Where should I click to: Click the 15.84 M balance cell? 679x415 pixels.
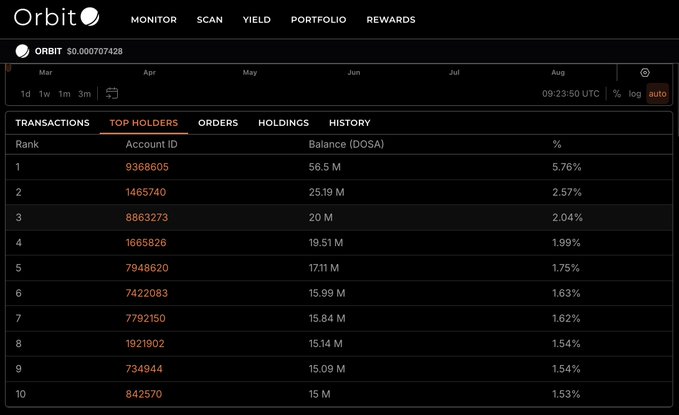pos(327,318)
